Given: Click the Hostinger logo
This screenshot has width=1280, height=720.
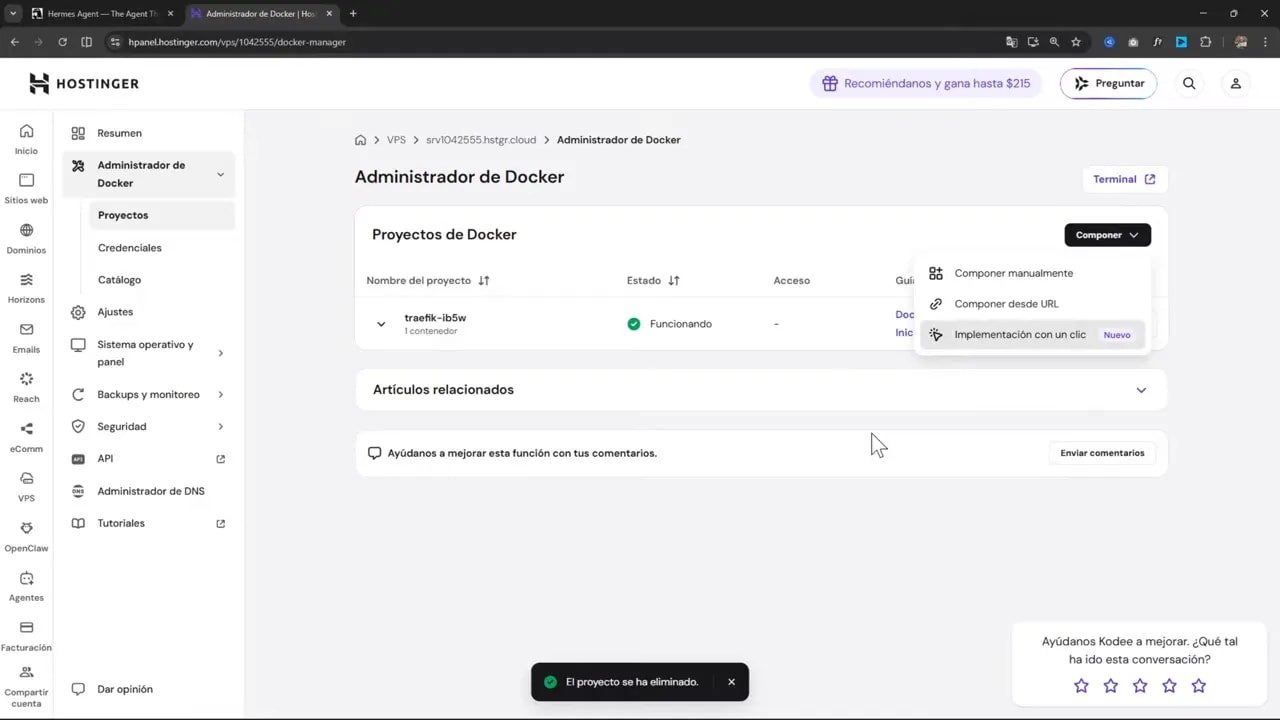Looking at the screenshot, I should pyautogui.click(x=84, y=83).
